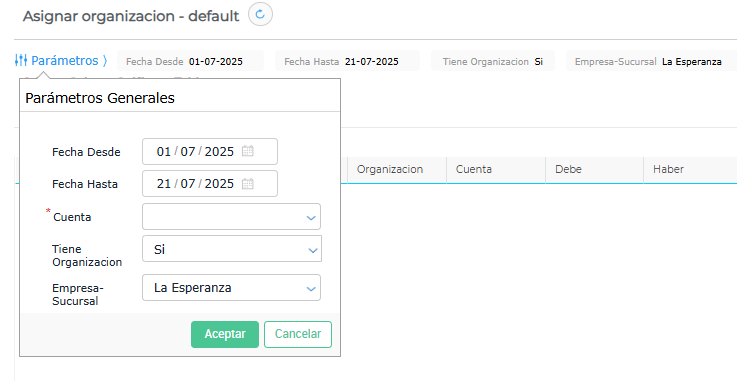Select the Debe column header
Image resolution: width=737 pixels, height=381 pixels.
[595, 170]
